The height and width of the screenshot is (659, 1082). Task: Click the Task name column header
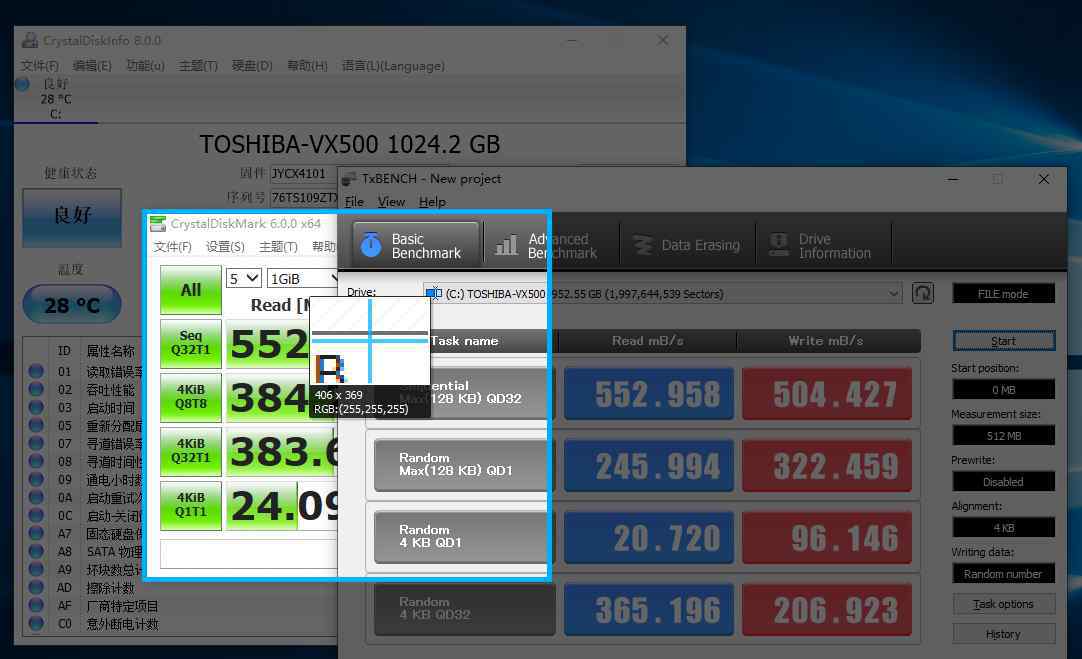point(464,341)
